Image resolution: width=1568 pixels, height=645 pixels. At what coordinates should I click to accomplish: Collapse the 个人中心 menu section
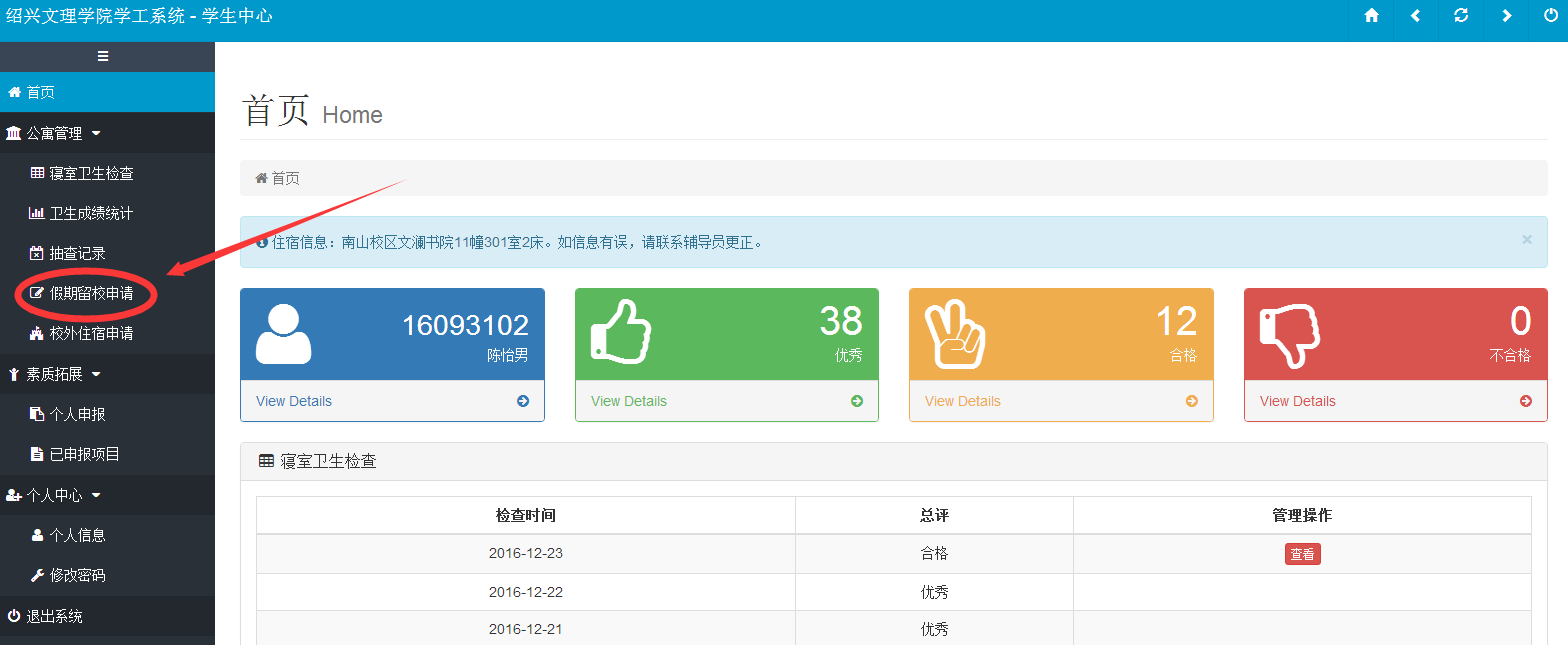pos(55,495)
